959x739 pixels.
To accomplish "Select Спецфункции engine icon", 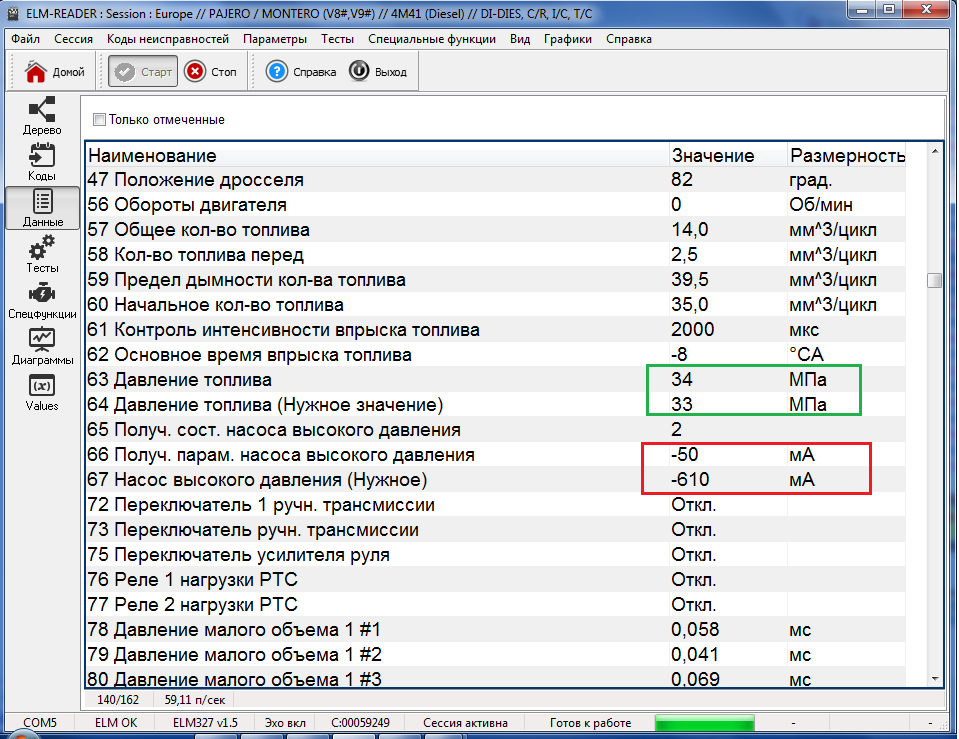I will tap(42, 294).
